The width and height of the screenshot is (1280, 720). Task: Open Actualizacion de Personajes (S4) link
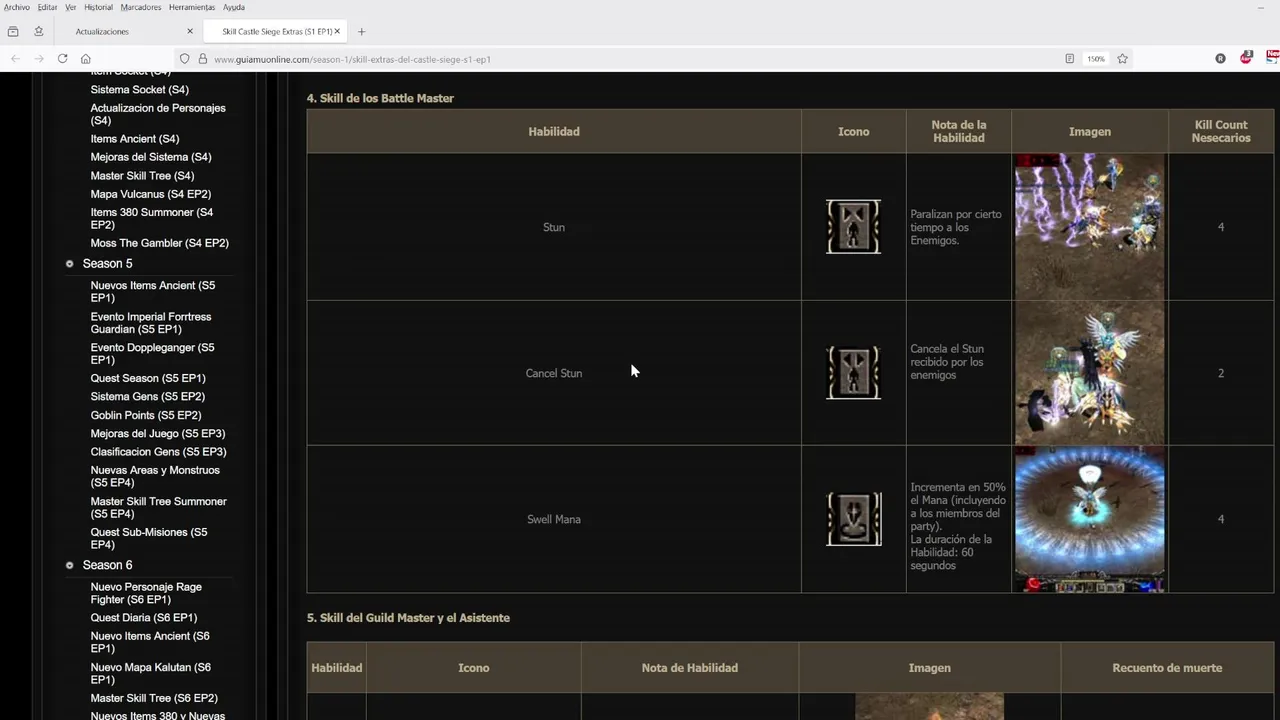(x=158, y=114)
